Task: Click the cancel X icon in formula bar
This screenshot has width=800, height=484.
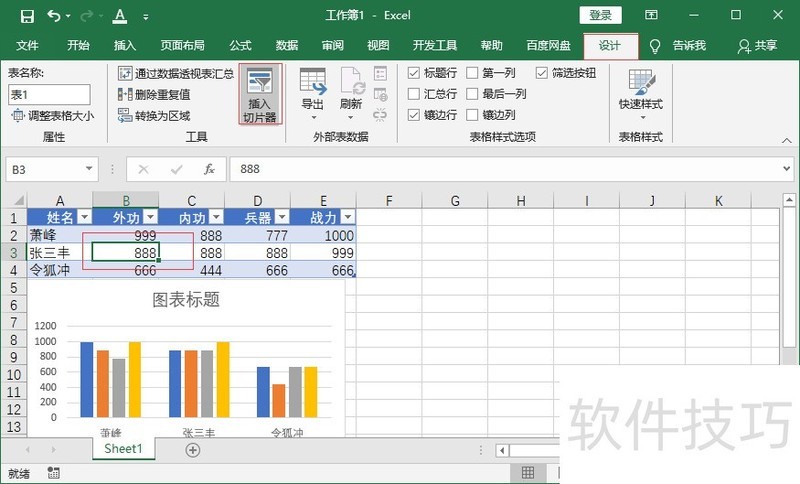Action: [x=143, y=169]
